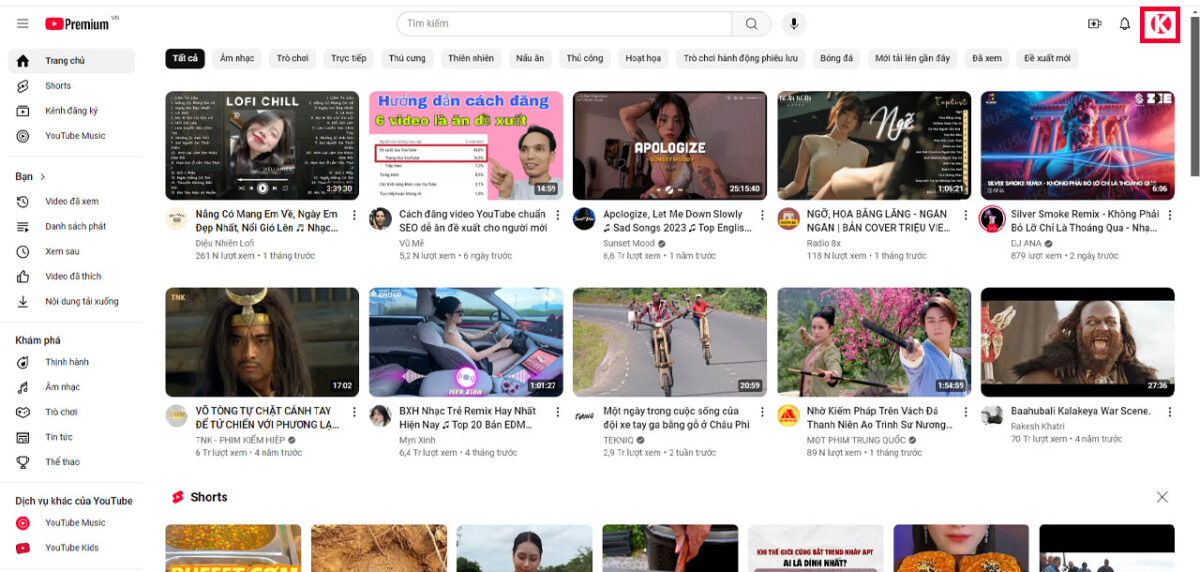Play the APOLOGIZE video thumbnail

[670, 146]
